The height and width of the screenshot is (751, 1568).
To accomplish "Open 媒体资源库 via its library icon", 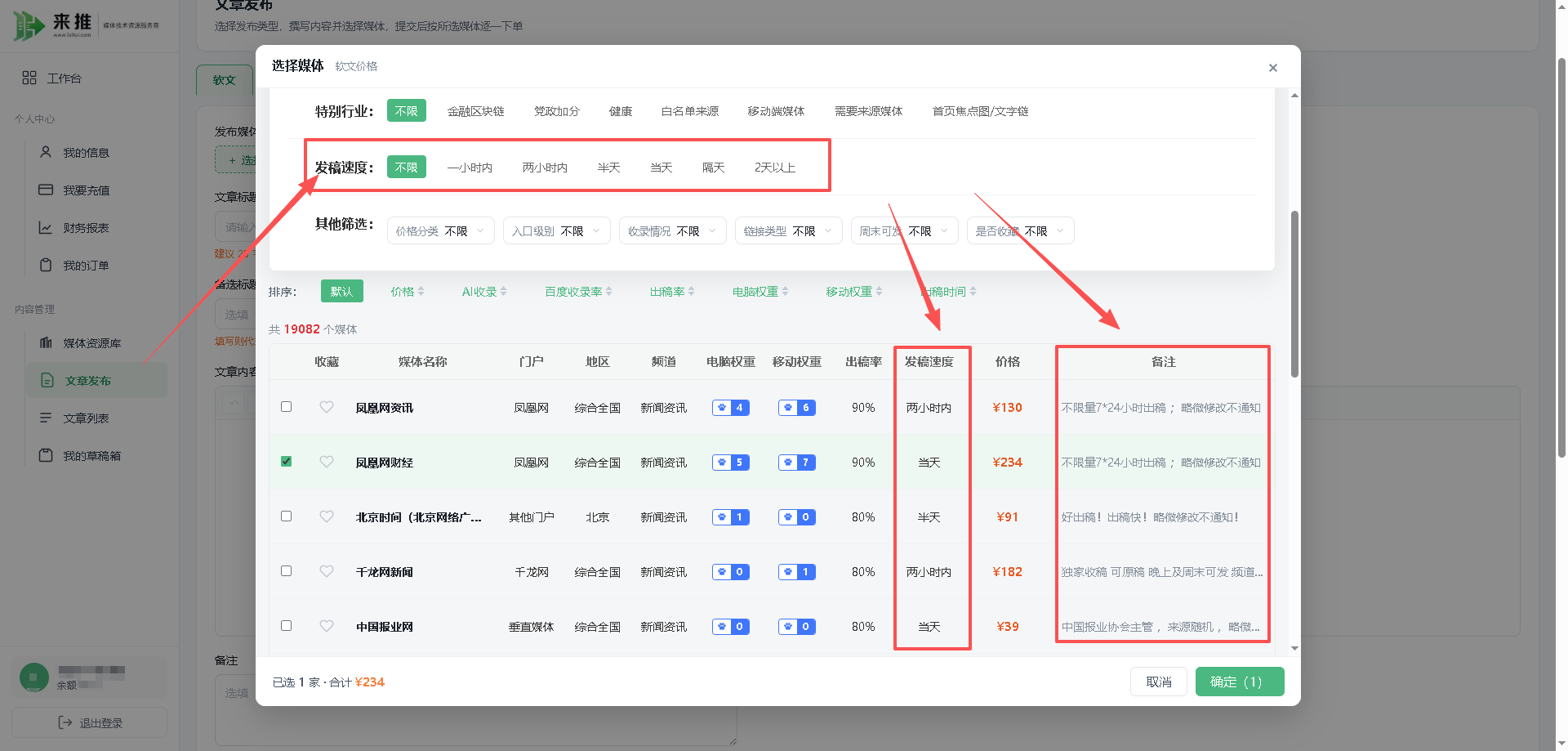I will click(x=46, y=342).
